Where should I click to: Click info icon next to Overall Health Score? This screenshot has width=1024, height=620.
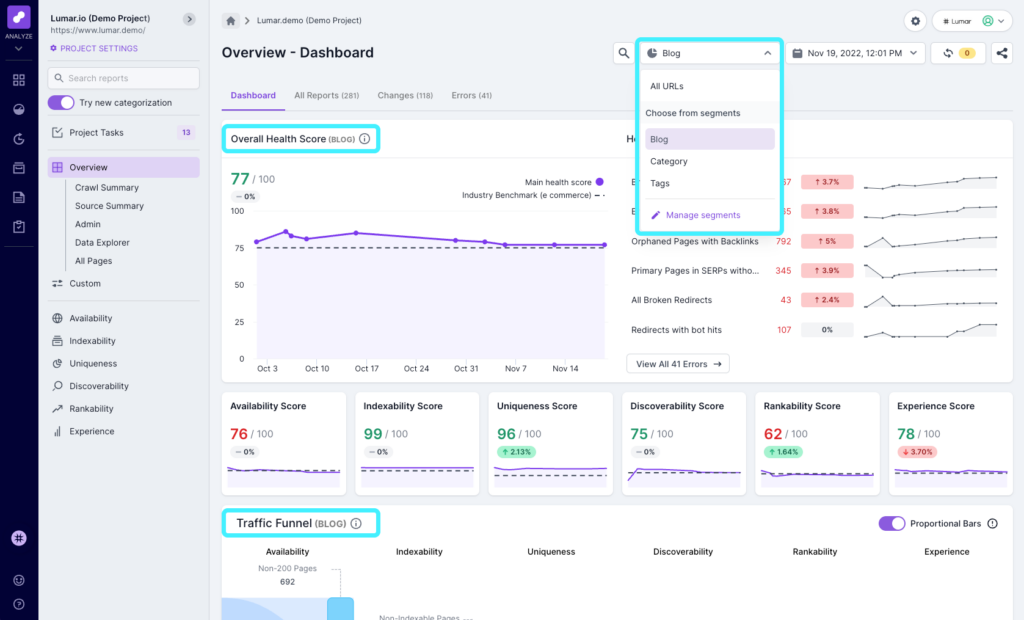click(364, 139)
